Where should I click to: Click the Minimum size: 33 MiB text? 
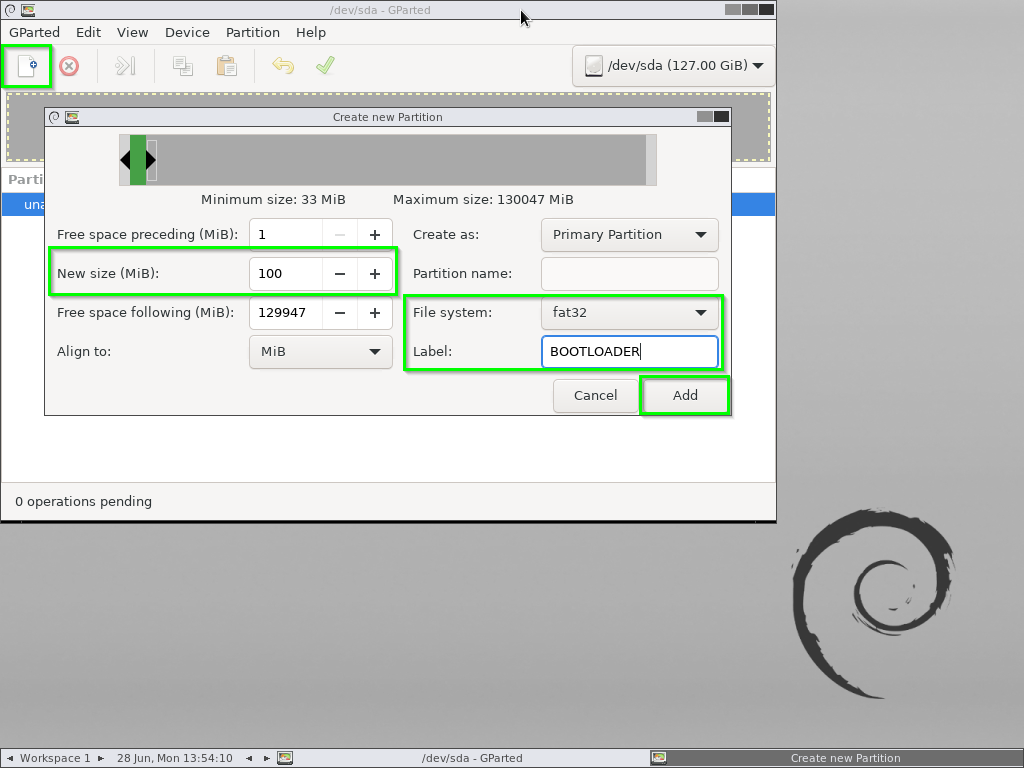pos(273,200)
